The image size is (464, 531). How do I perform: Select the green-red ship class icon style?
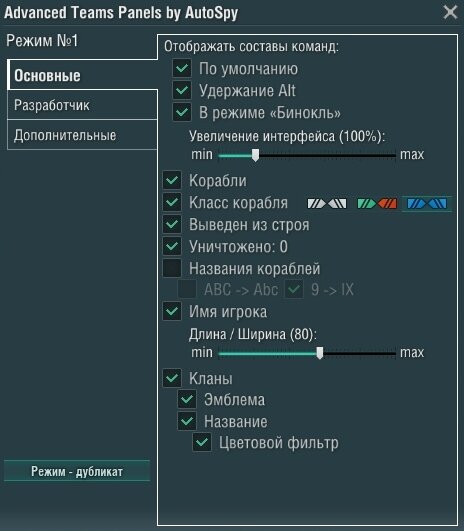click(377, 204)
